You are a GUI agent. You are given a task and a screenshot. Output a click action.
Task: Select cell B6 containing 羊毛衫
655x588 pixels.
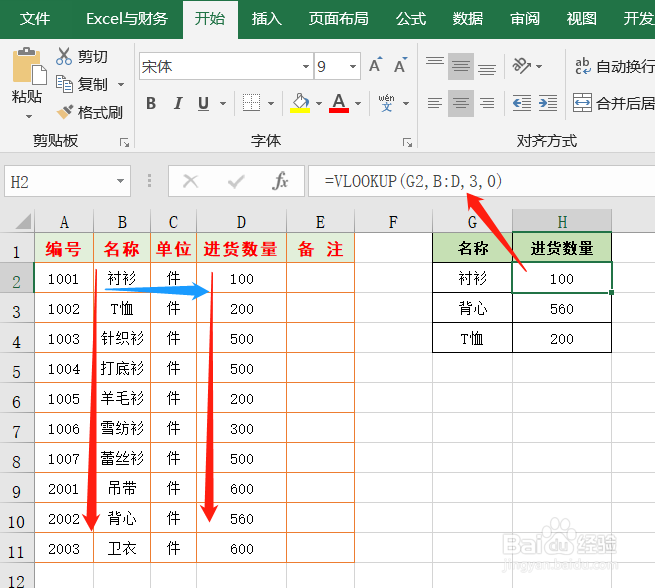coord(122,398)
